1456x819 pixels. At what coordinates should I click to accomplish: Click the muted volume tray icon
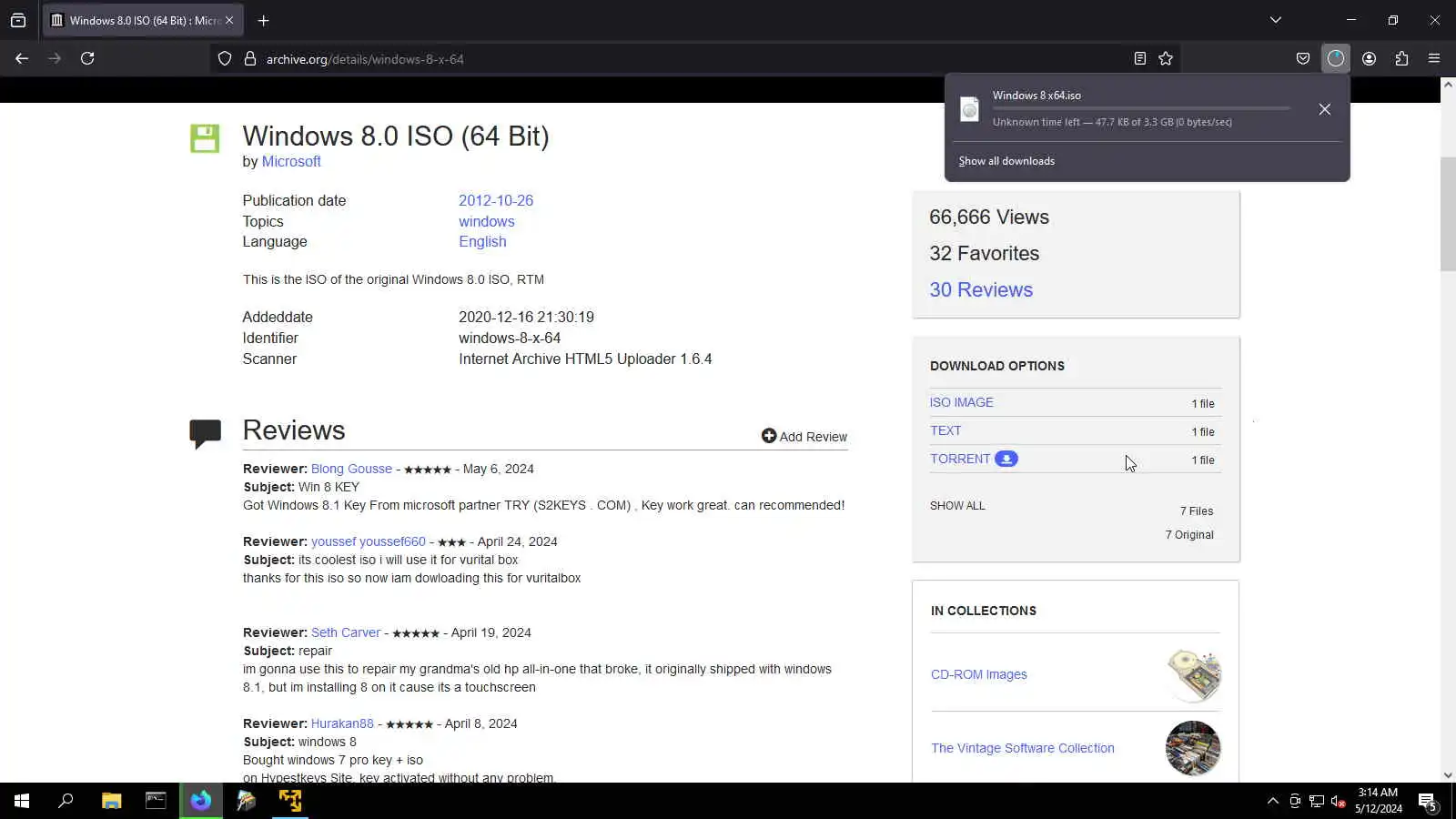[1339, 801]
